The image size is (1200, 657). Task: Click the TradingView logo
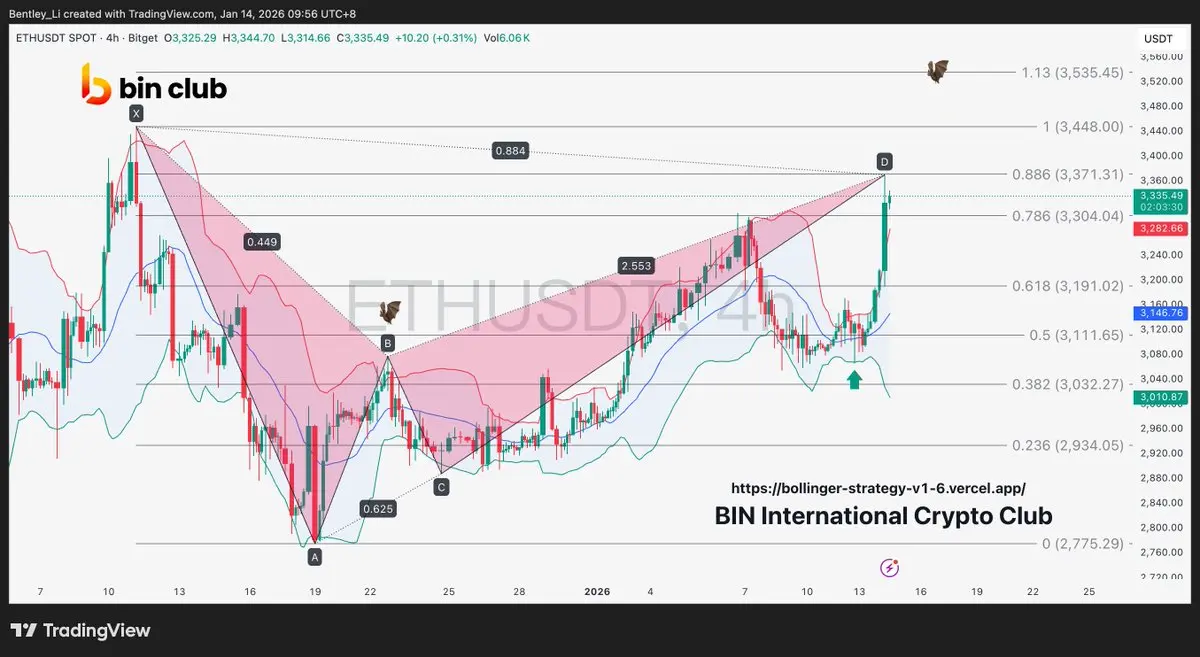click(x=81, y=630)
